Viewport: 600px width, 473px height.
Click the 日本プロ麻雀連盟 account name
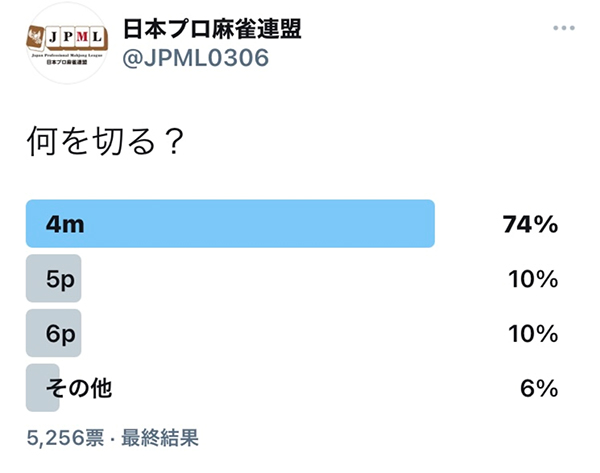(212, 29)
